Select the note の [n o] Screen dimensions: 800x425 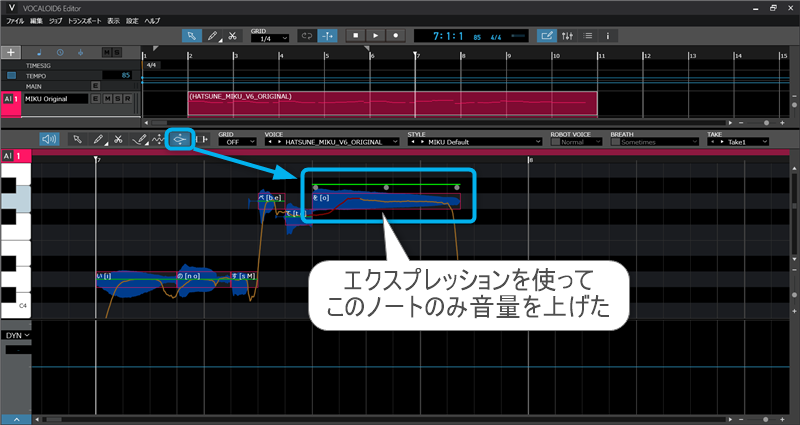point(204,280)
